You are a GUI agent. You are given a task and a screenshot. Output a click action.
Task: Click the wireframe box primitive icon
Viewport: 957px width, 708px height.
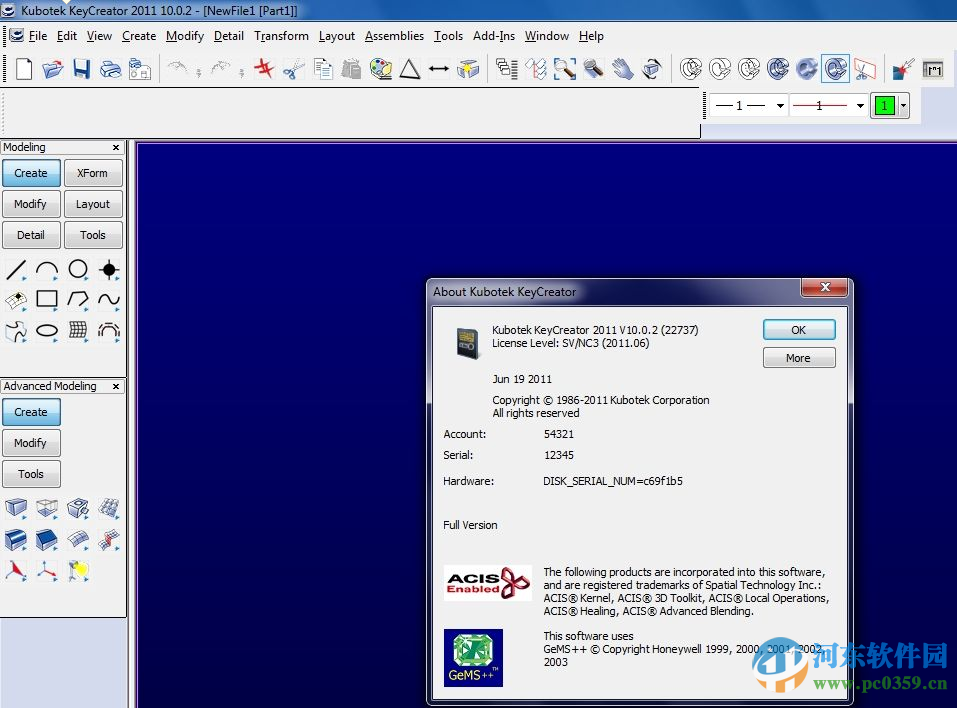click(x=47, y=508)
